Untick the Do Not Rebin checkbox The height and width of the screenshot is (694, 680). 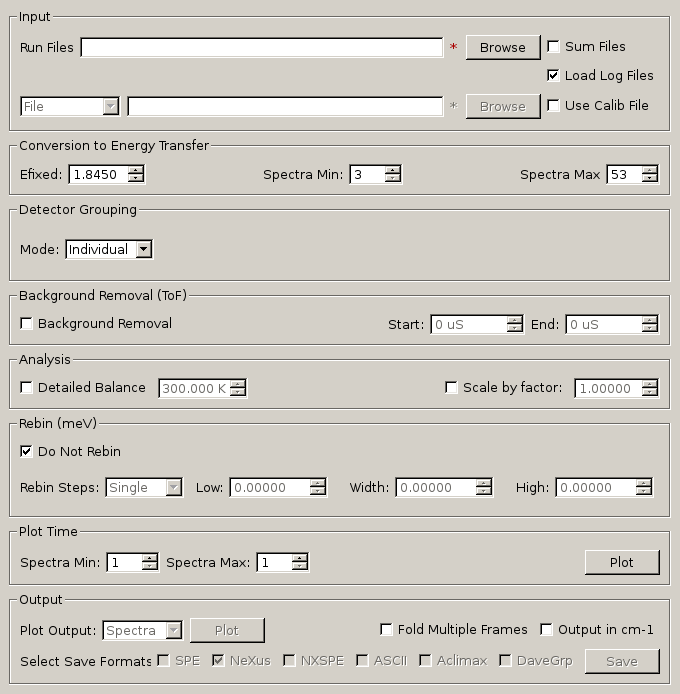click(x=27, y=452)
